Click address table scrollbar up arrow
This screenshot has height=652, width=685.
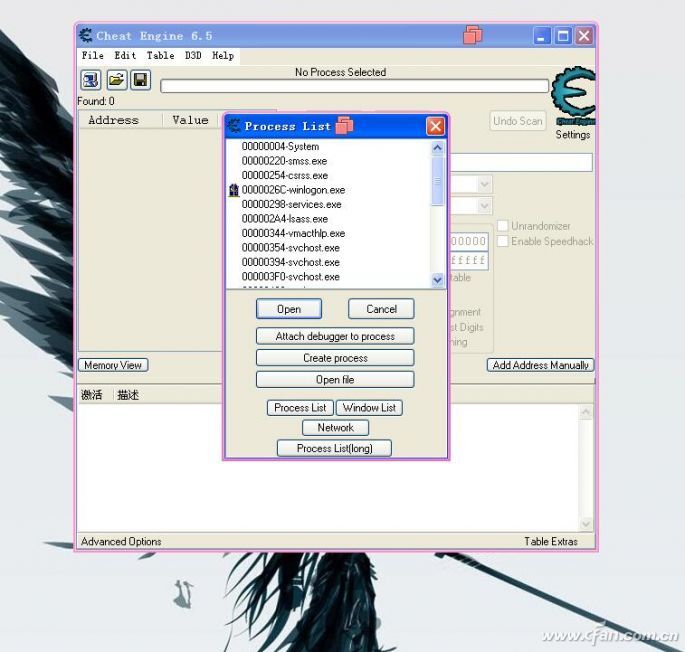click(586, 412)
